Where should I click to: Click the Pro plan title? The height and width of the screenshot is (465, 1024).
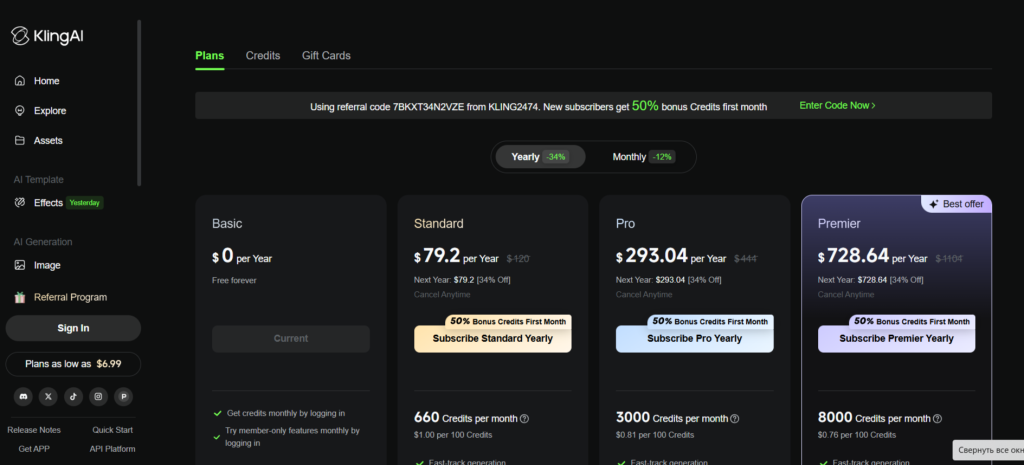coord(626,224)
